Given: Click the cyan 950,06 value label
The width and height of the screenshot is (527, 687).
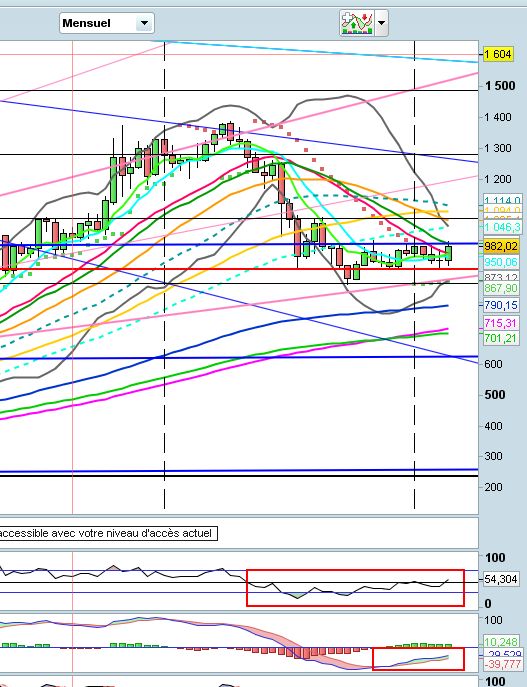Looking at the screenshot, I should (x=501, y=262).
